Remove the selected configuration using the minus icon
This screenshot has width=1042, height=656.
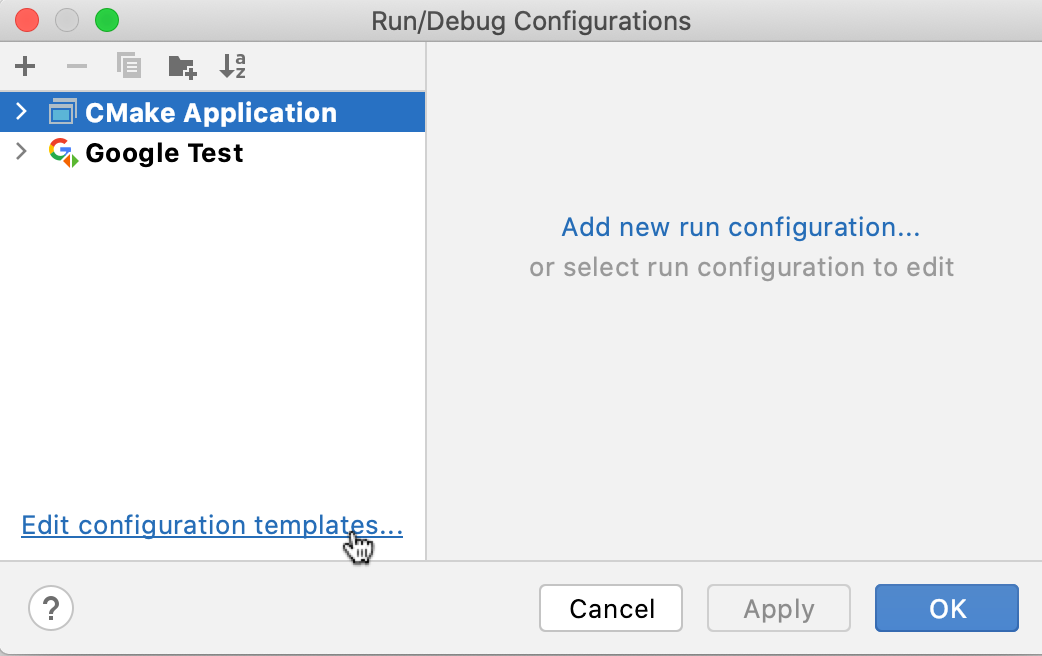pyautogui.click(x=76, y=66)
